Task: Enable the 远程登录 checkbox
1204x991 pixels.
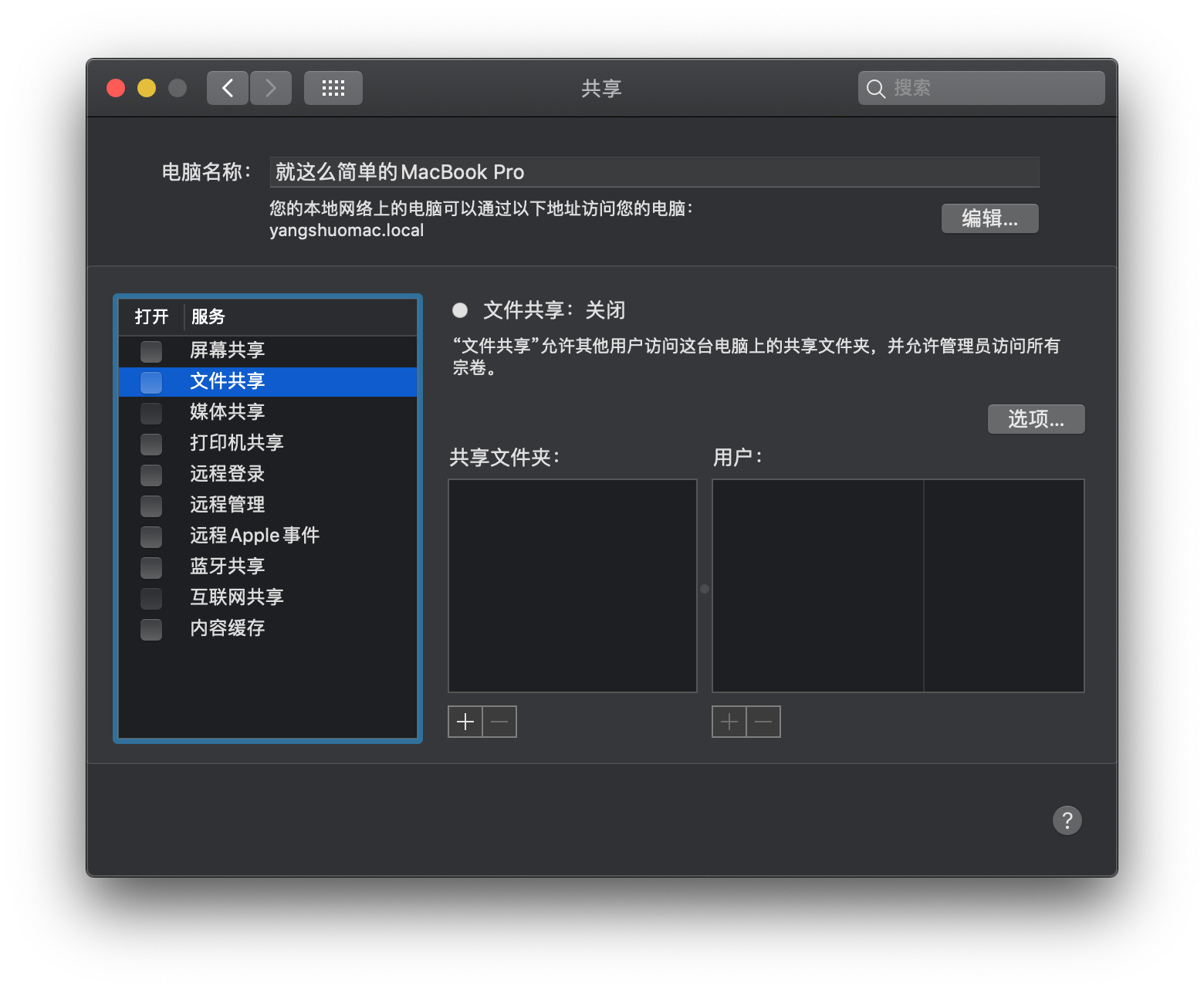Action: coord(151,475)
